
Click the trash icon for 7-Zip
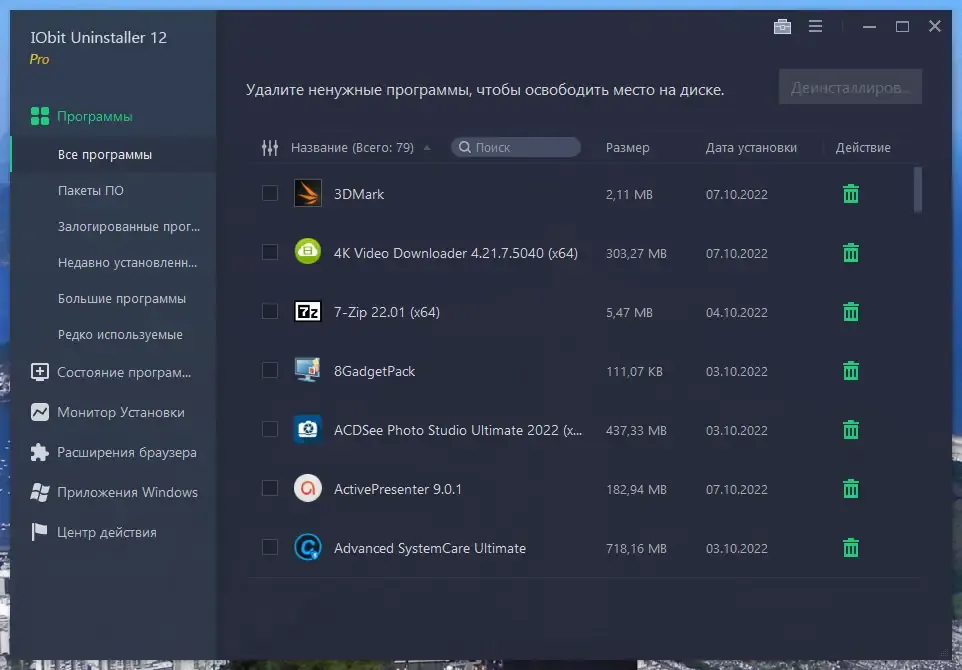tap(850, 312)
